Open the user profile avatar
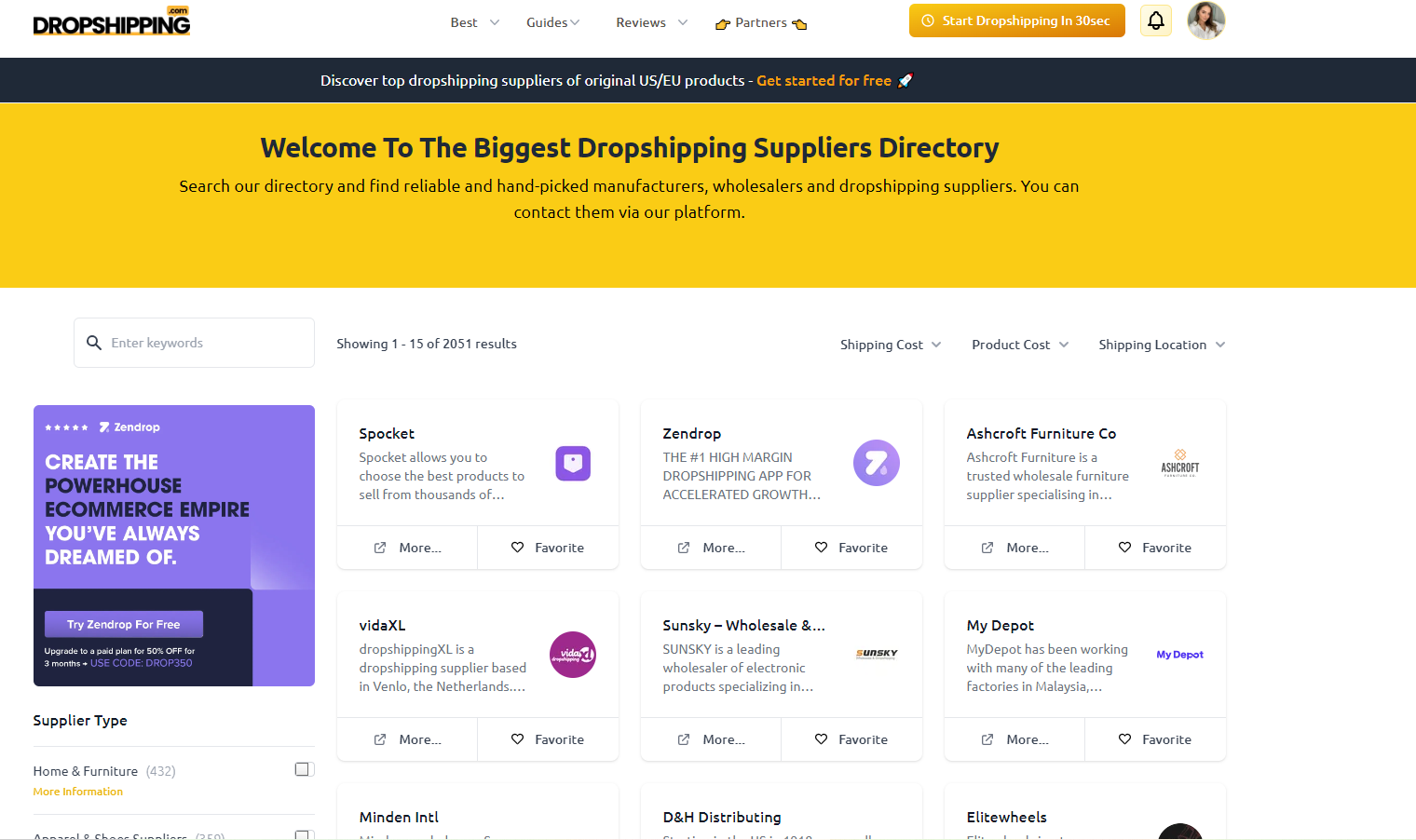The image size is (1416, 840). [x=1206, y=20]
